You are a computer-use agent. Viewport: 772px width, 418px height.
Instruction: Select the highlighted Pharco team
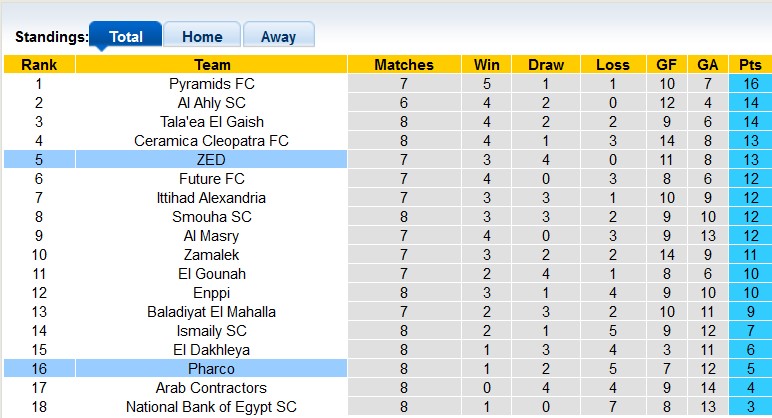(211, 368)
